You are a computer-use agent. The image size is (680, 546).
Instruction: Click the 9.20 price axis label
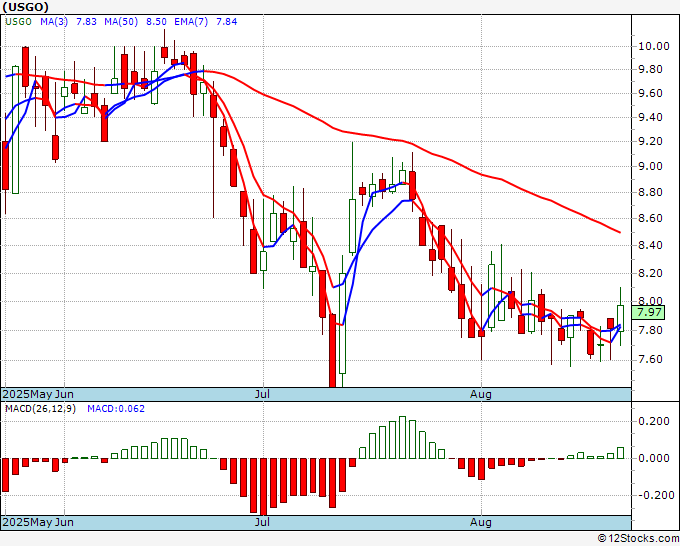coord(649,141)
